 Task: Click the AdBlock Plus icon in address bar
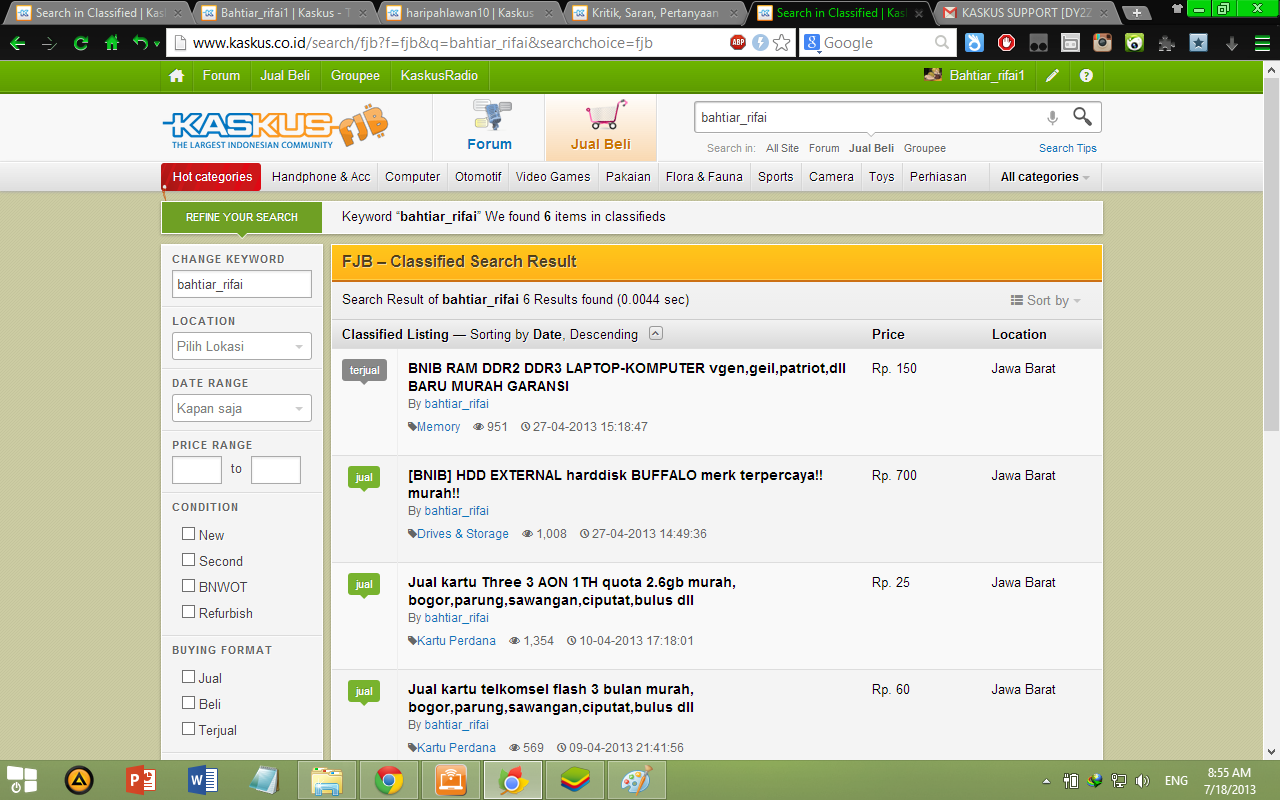coord(738,43)
